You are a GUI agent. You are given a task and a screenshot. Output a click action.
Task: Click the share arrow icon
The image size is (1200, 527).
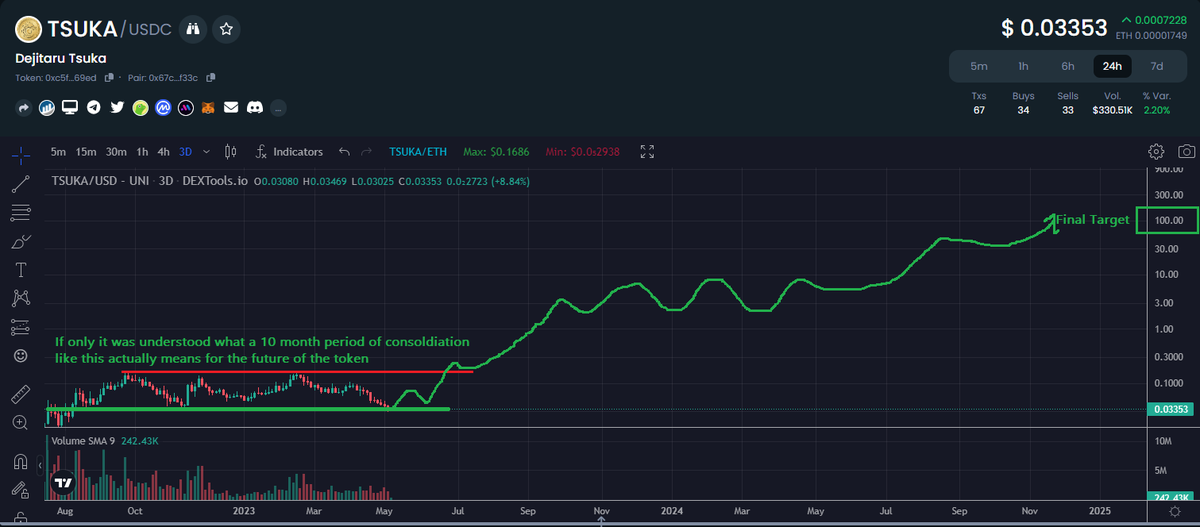23,107
